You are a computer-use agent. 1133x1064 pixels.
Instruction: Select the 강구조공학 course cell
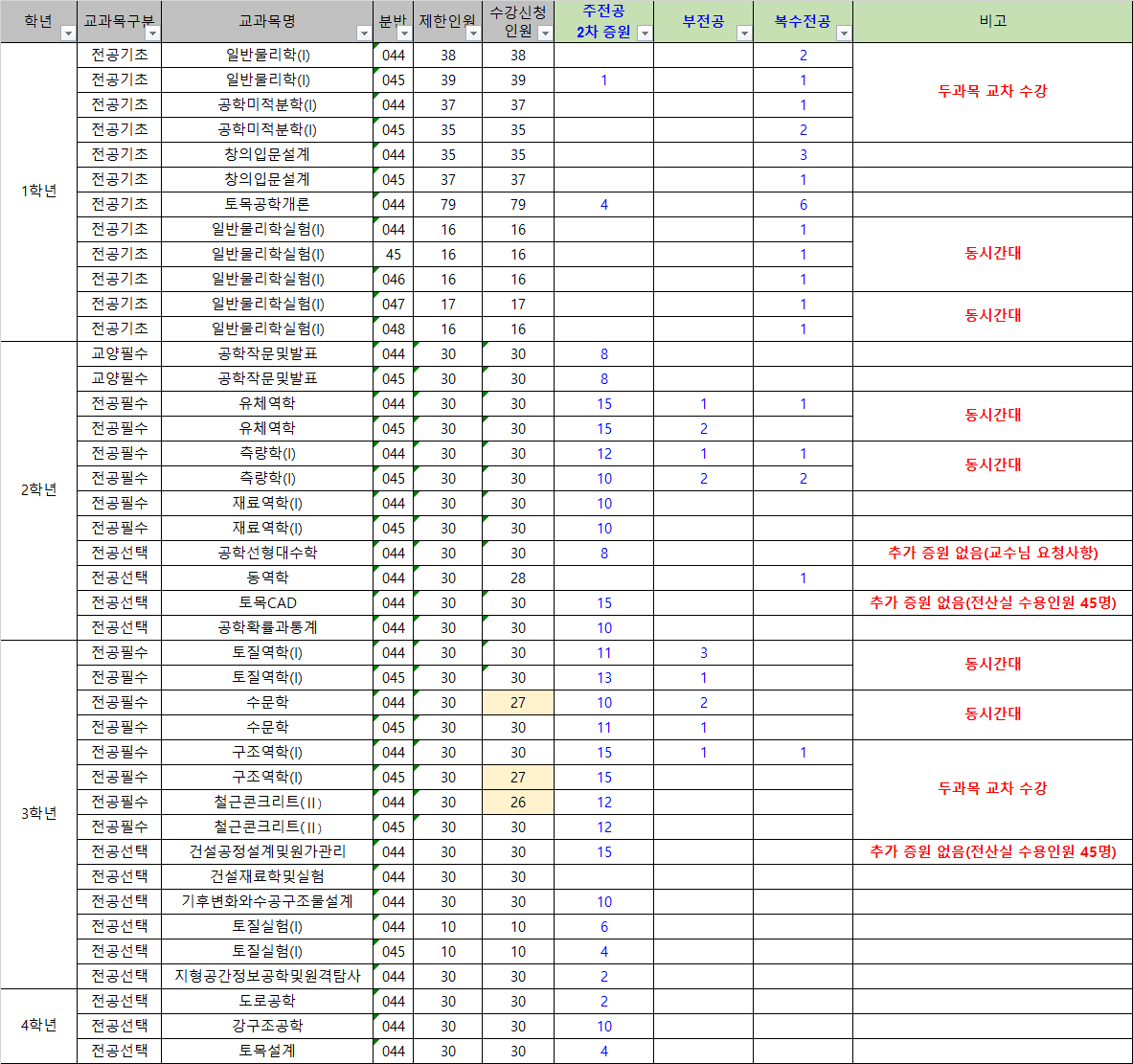click(x=267, y=1026)
